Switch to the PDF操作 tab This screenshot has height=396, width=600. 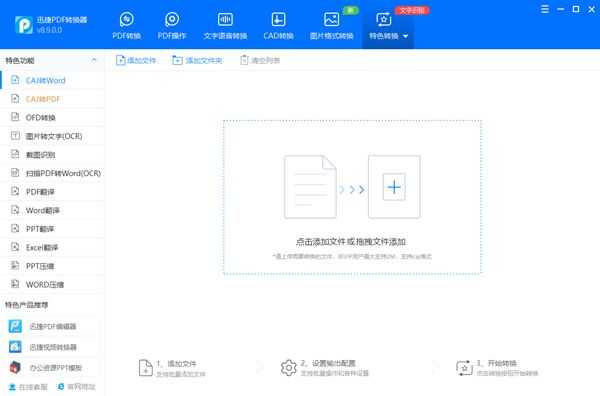tap(172, 26)
